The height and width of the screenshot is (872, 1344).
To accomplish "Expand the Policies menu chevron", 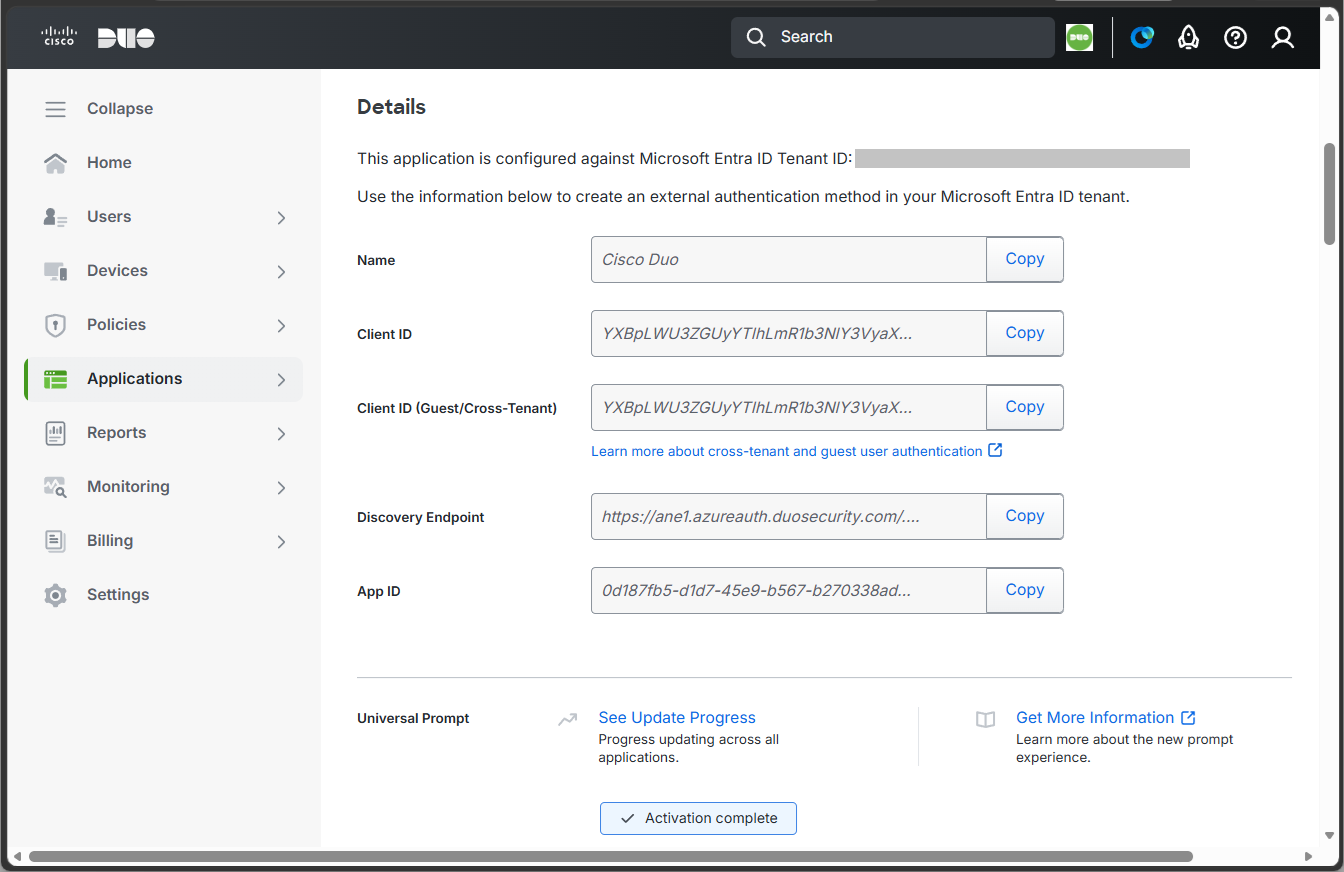I will (x=281, y=326).
